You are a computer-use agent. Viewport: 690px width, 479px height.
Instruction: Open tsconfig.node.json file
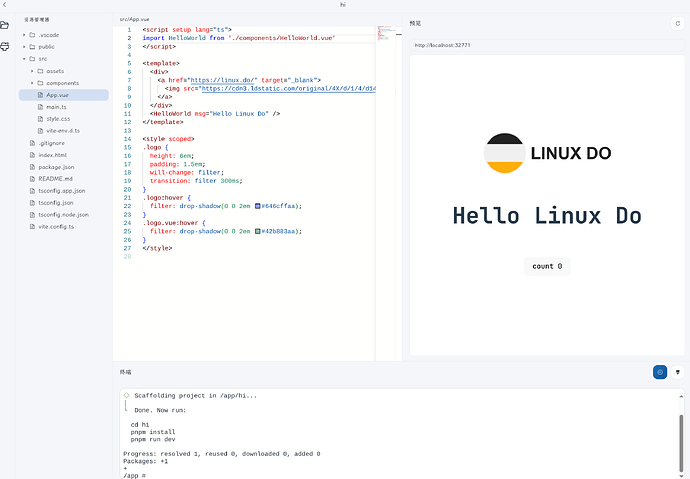63,215
